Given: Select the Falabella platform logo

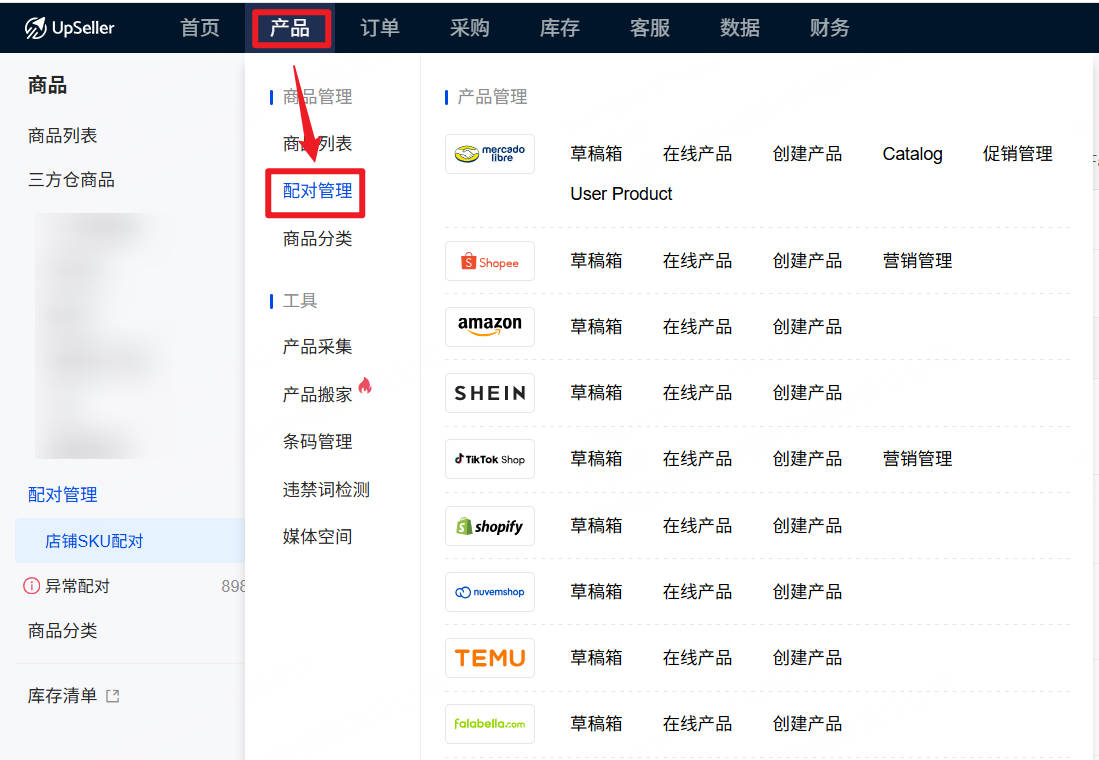Looking at the screenshot, I should click(x=490, y=724).
